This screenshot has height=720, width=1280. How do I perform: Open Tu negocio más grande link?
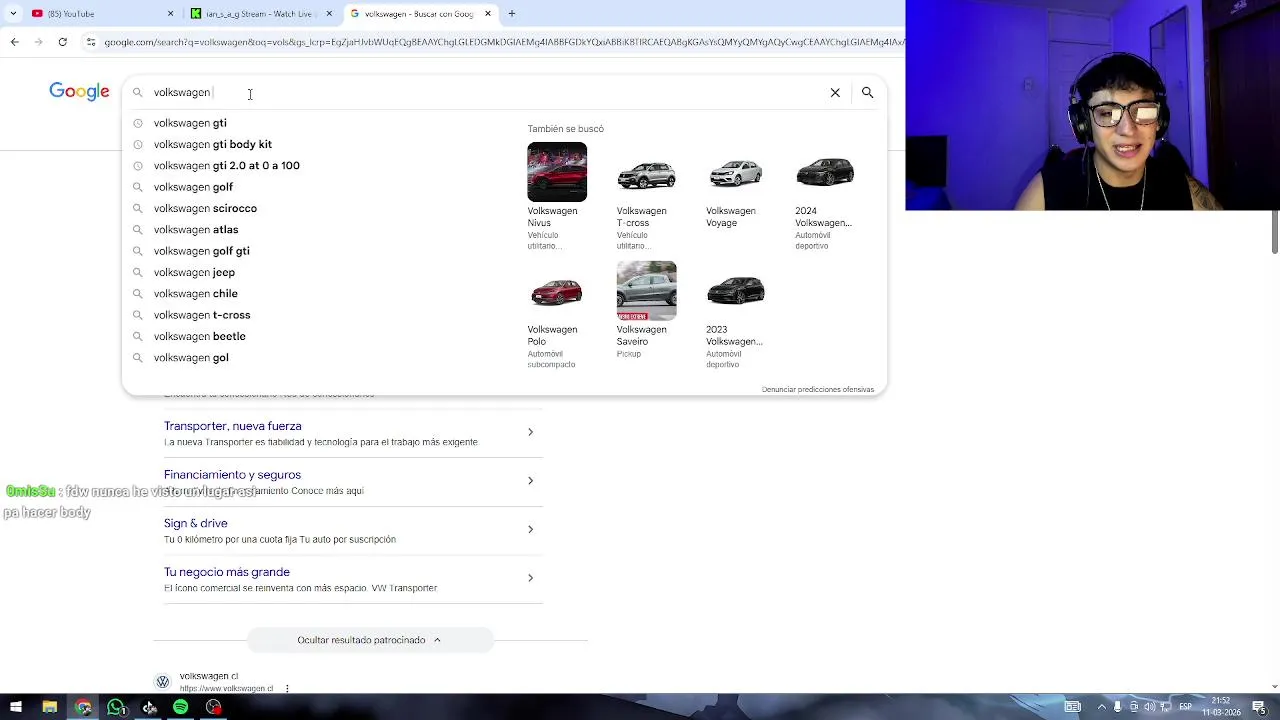(x=227, y=572)
